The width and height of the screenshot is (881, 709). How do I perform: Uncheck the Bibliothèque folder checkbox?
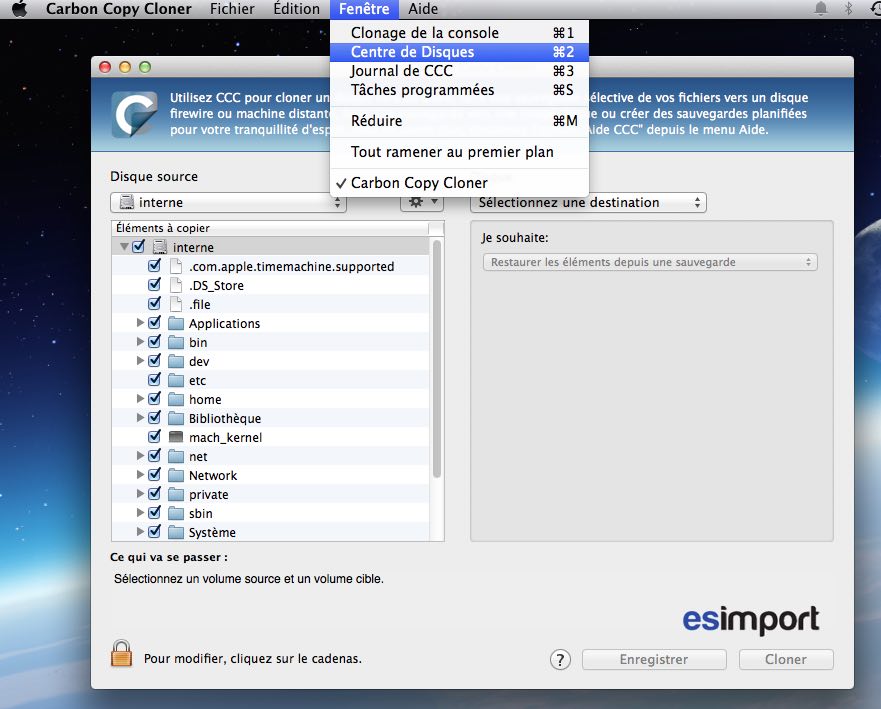[155, 418]
